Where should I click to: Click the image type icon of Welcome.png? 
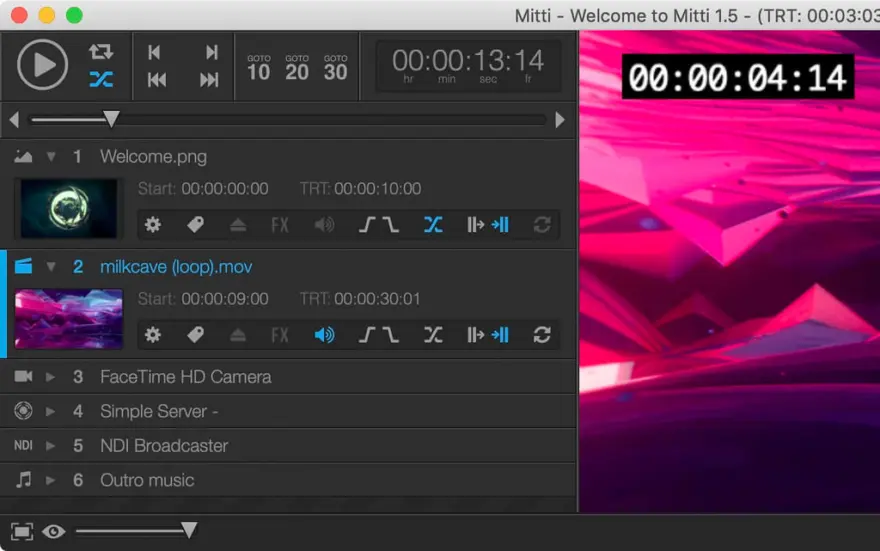(23, 157)
